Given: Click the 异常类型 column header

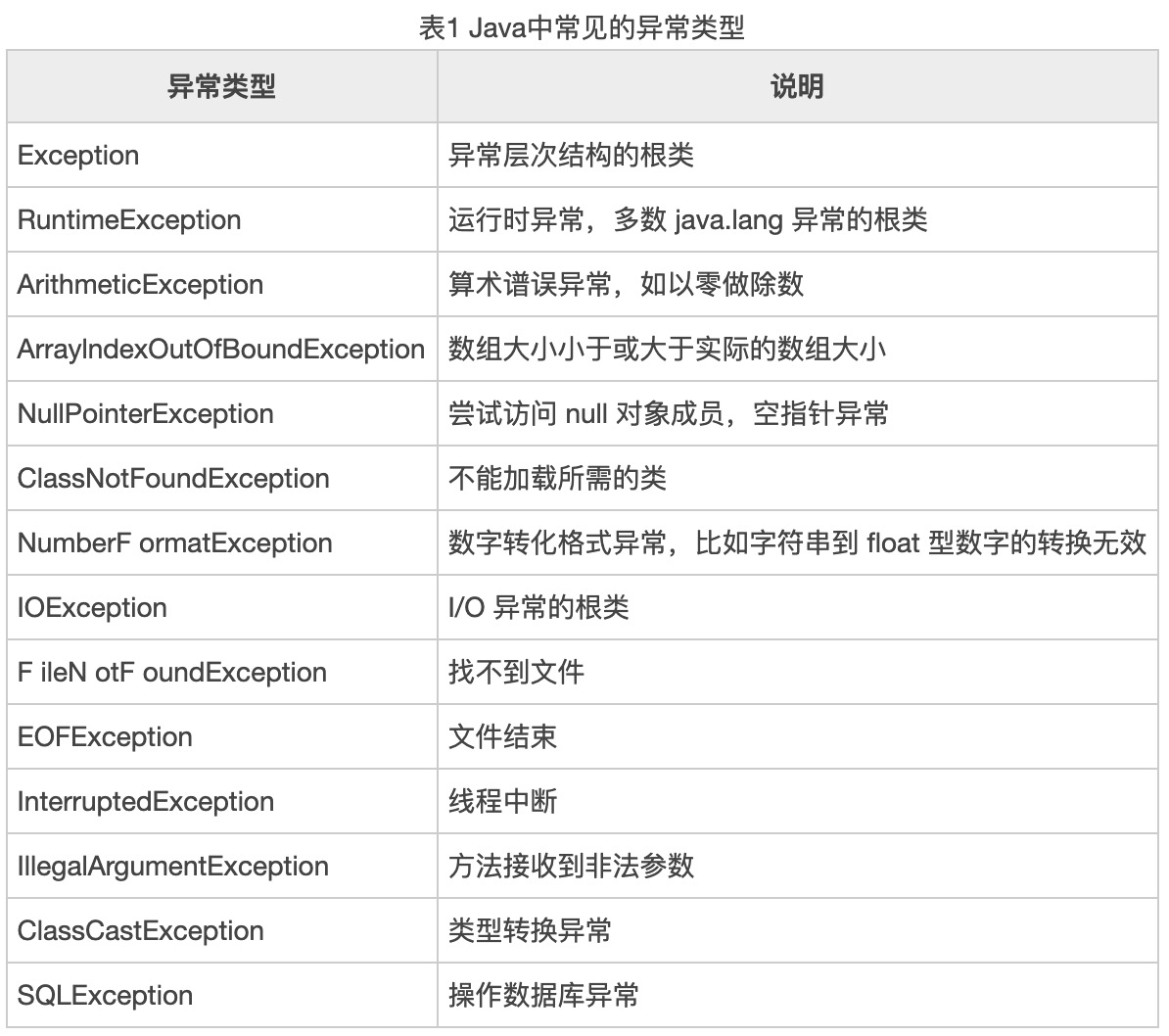Looking at the screenshot, I should click(221, 87).
